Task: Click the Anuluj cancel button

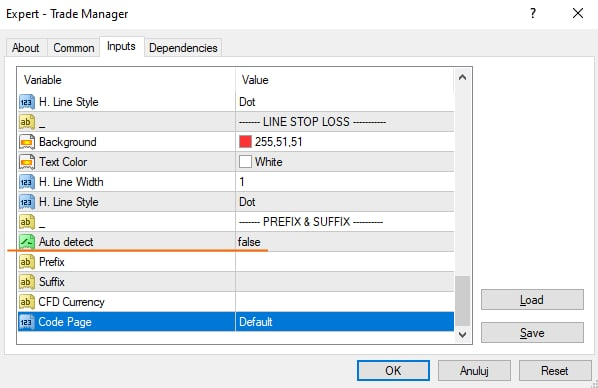Action: [474, 370]
